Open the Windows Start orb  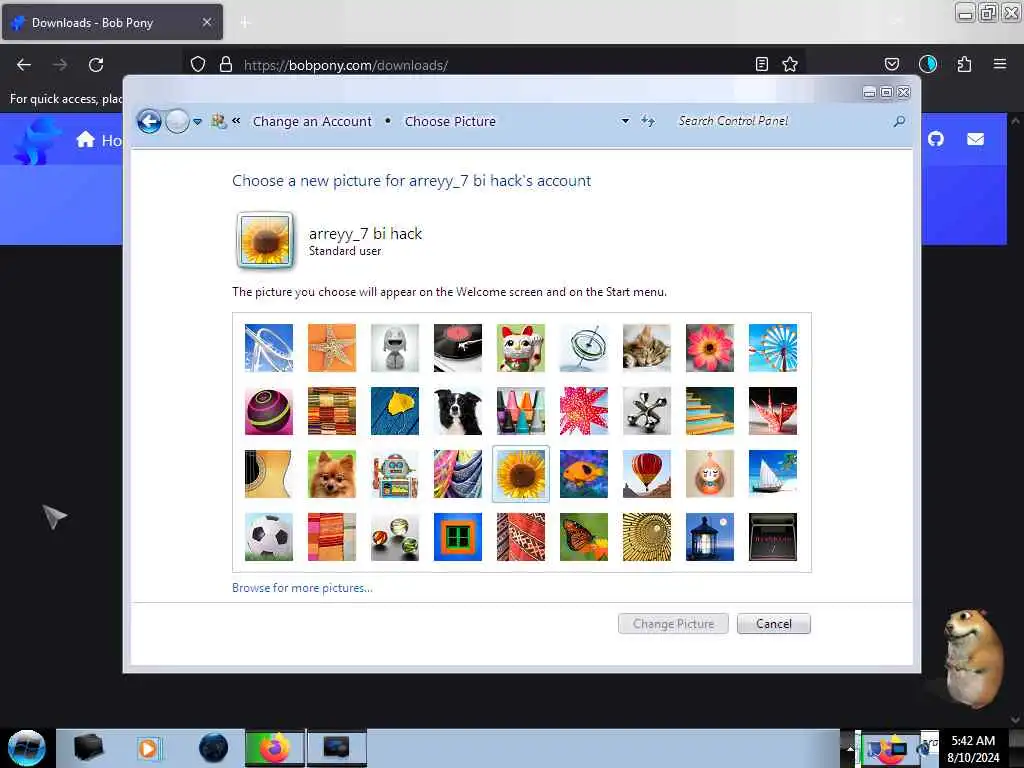[27, 748]
